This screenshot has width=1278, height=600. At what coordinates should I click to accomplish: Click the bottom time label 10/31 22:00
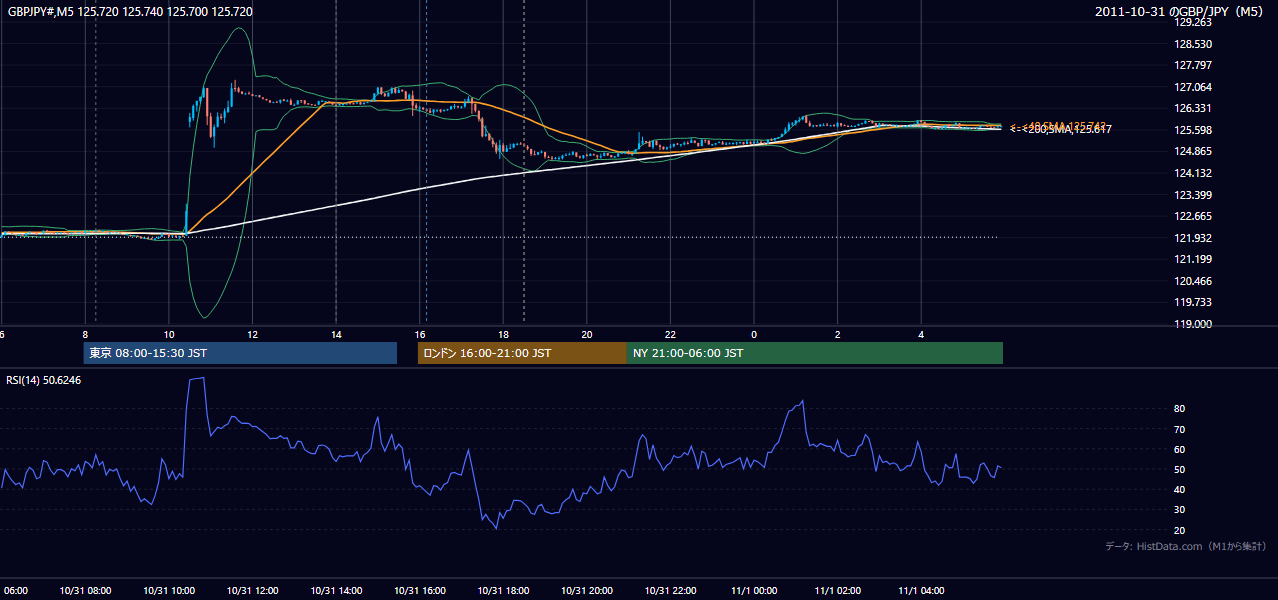click(x=670, y=591)
